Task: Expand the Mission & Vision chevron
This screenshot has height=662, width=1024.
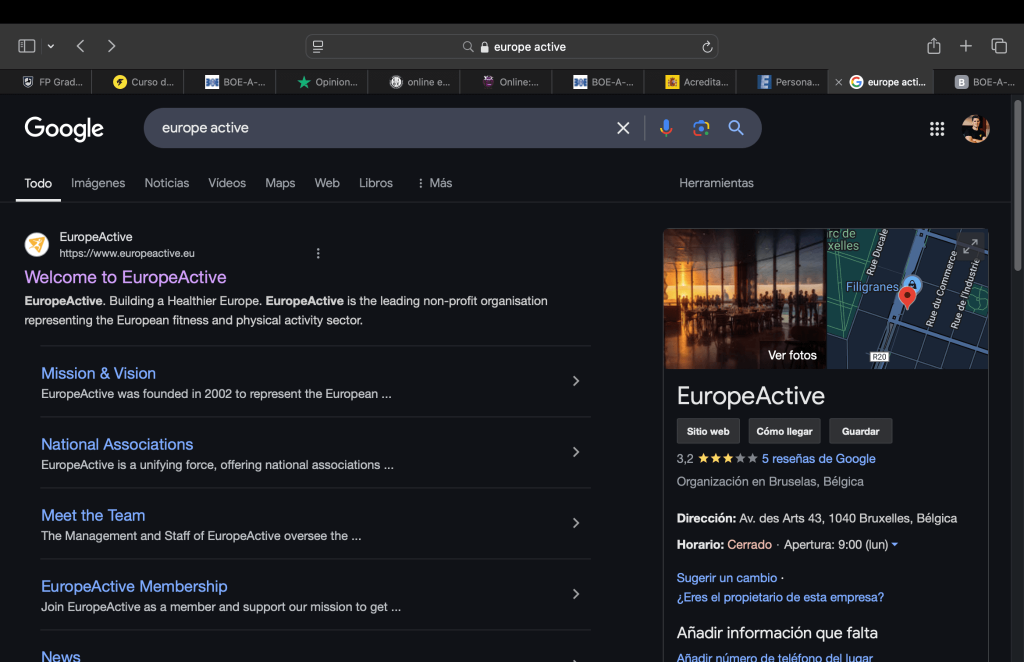Action: (576, 381)
